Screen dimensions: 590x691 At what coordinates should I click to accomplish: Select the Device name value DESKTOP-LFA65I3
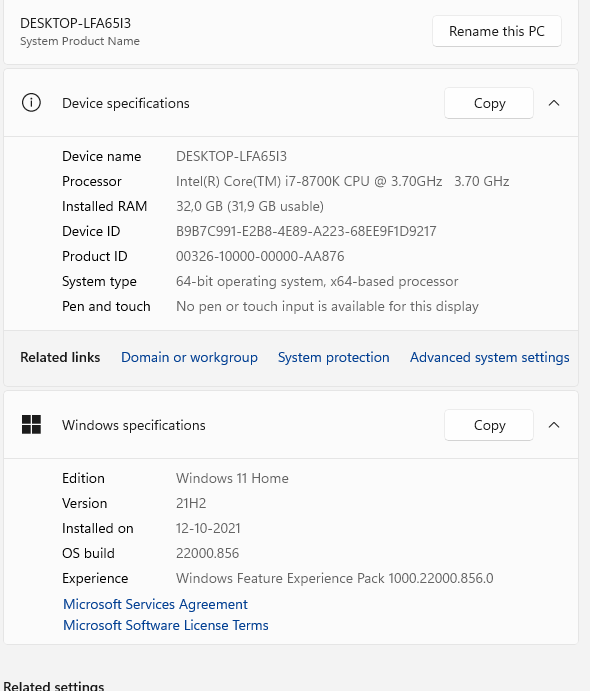click(x=231, y=156)
